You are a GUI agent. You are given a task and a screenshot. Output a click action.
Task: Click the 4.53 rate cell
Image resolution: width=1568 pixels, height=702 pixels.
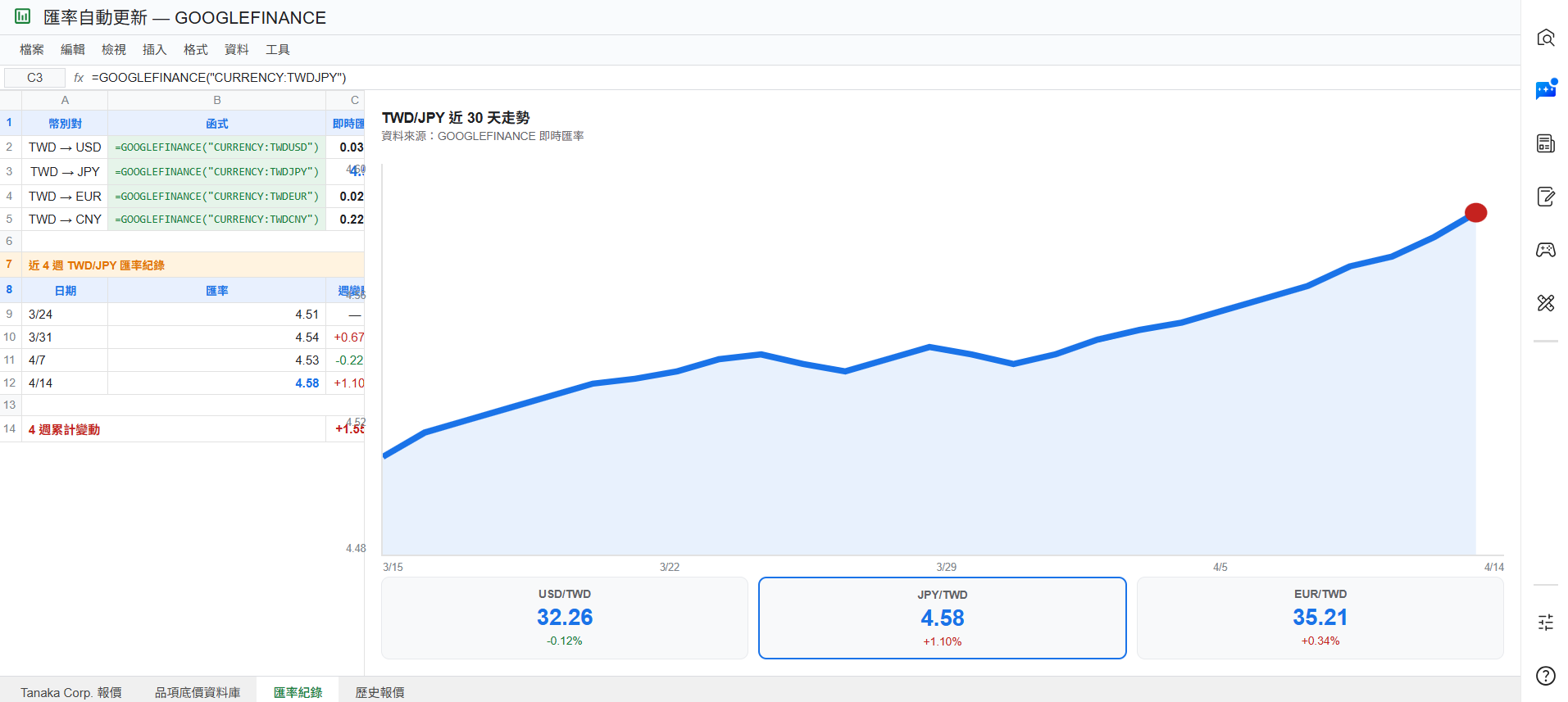(217, 360)
